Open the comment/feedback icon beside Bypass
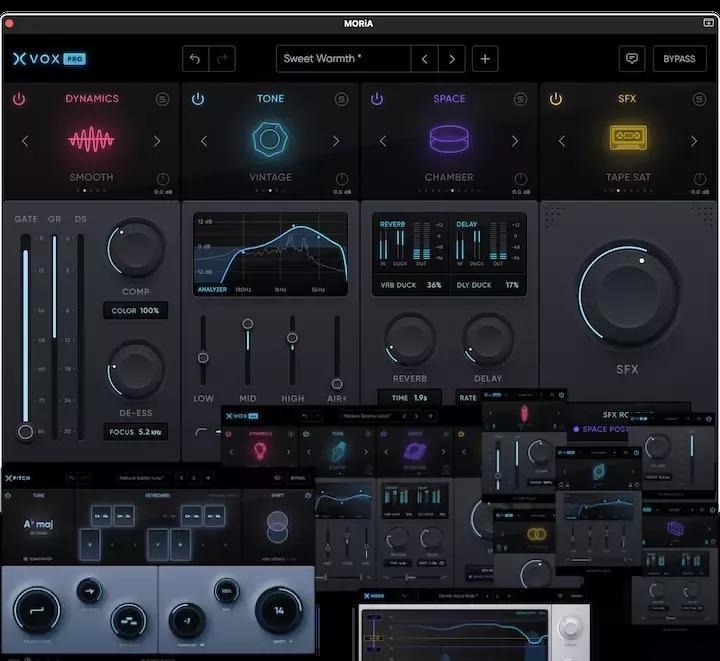Screen dimensions: 720x661 tap(632, 59)
